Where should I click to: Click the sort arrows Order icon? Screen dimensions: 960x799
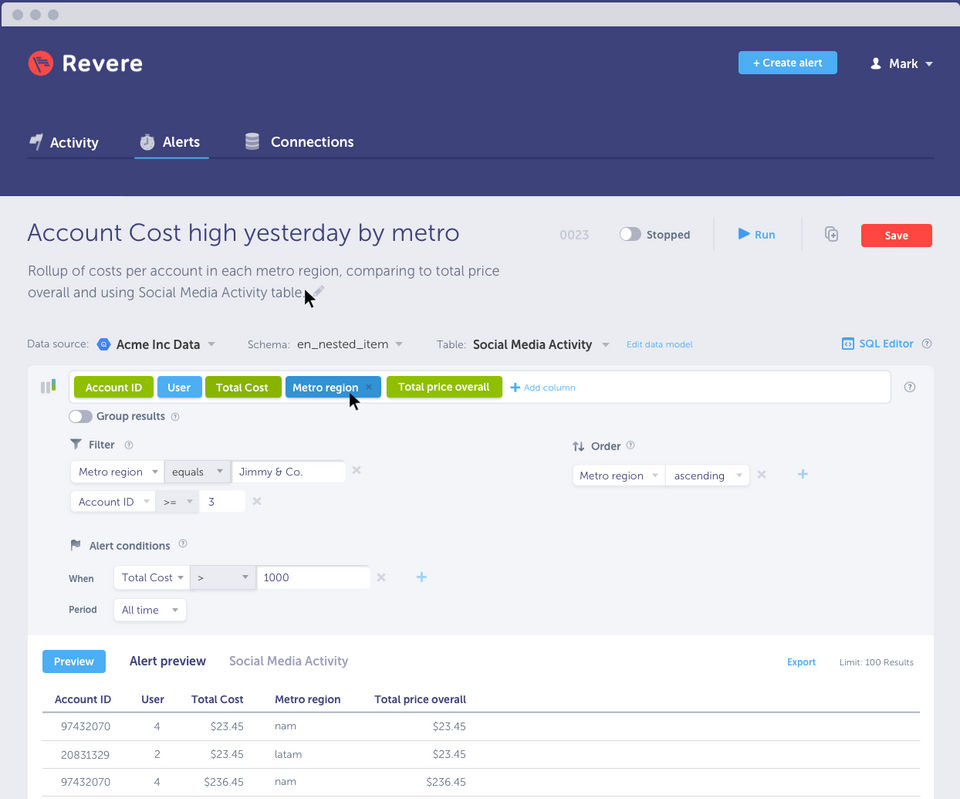(578, 446)
